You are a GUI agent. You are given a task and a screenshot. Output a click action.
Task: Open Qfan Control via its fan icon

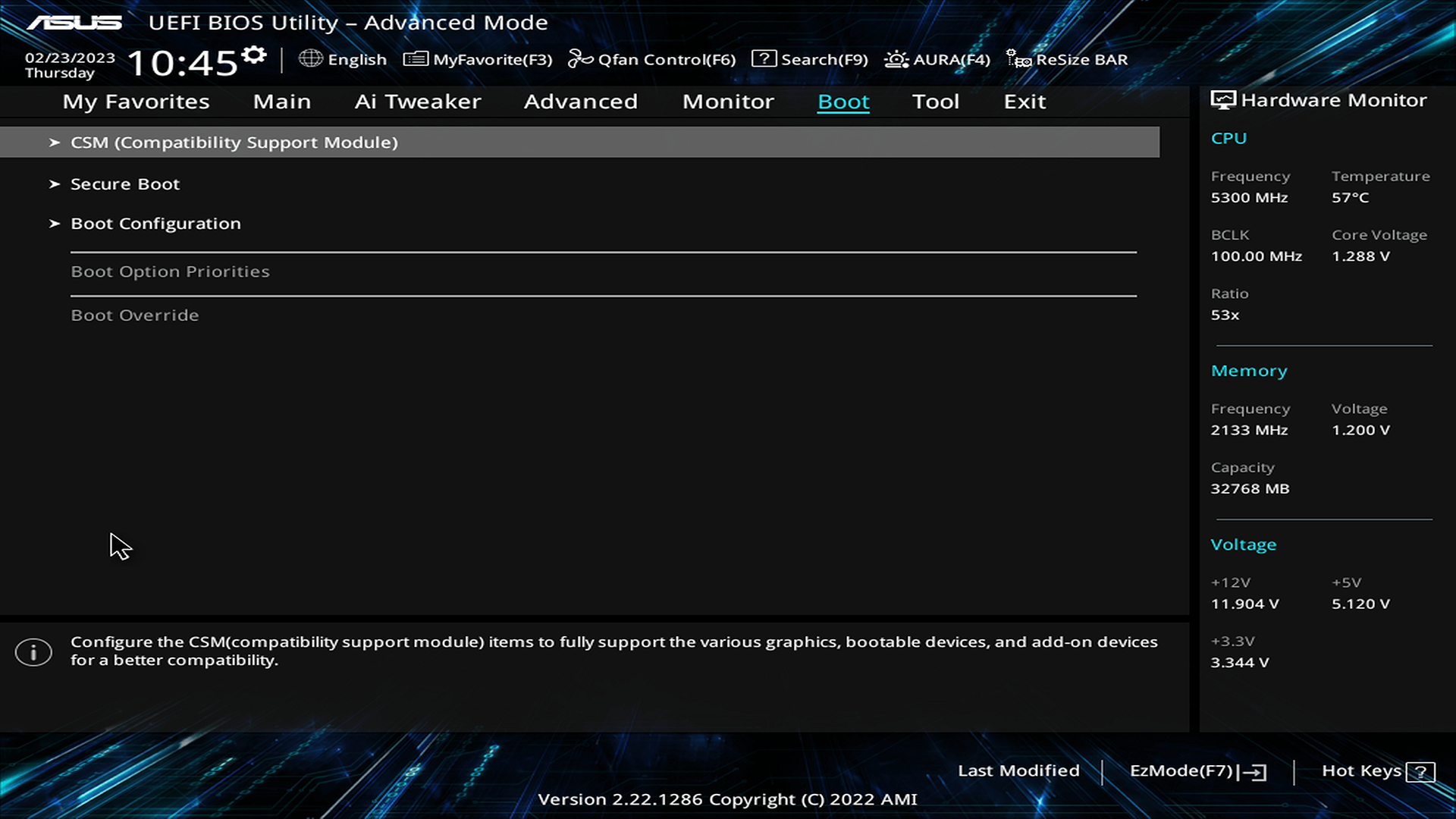[x=580, y=59]
